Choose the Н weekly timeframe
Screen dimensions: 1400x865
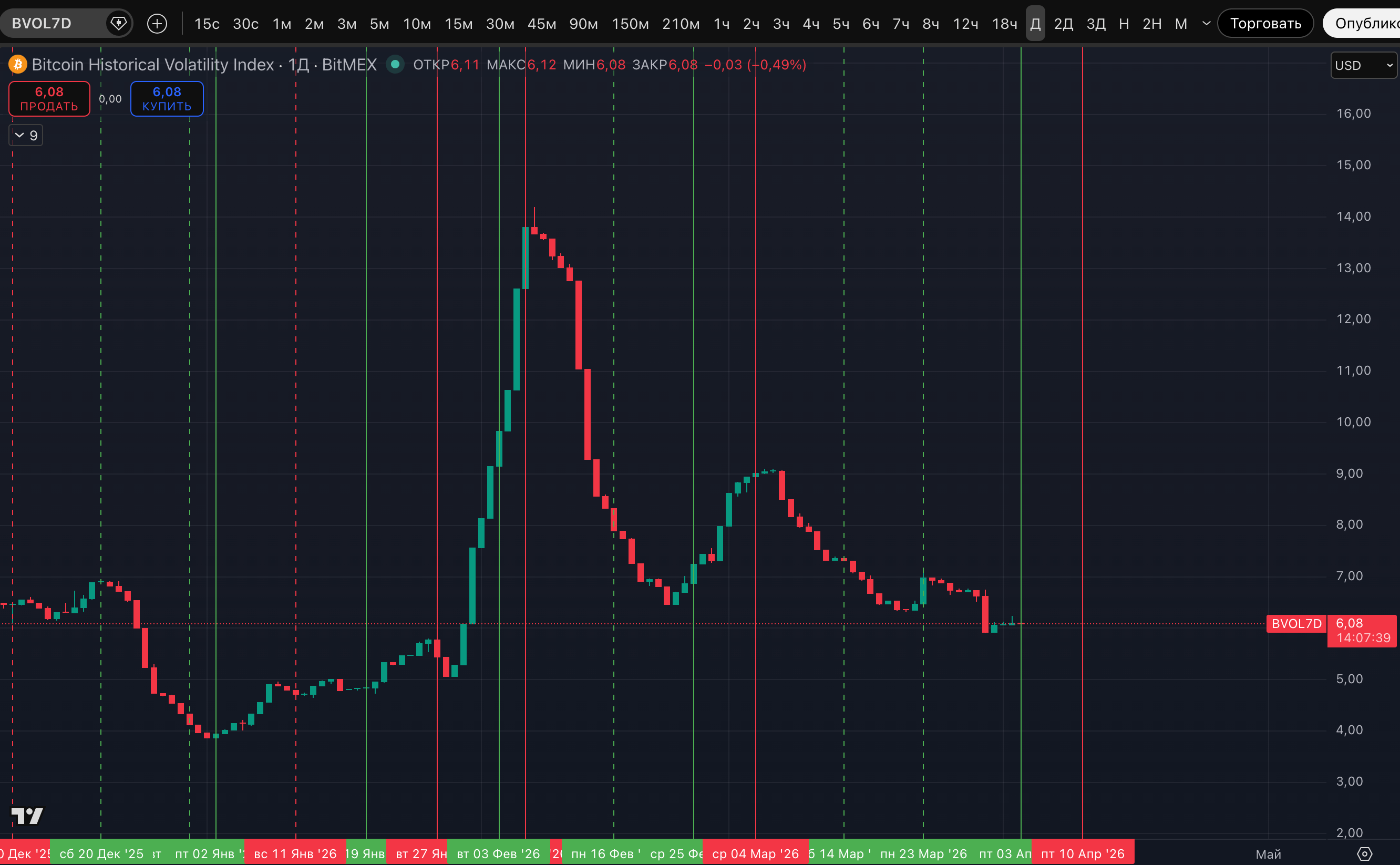[x=1124, y=24]
